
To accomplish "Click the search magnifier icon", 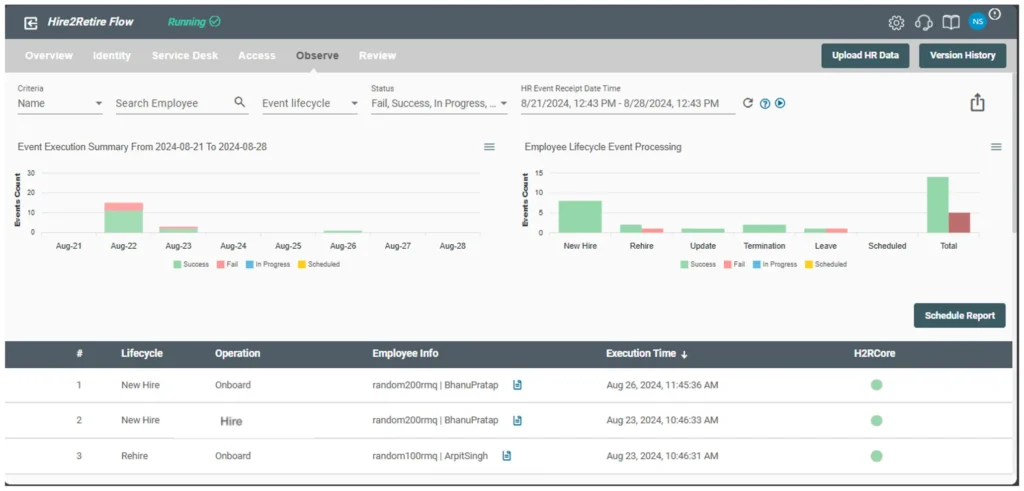I will click(240, 102).
